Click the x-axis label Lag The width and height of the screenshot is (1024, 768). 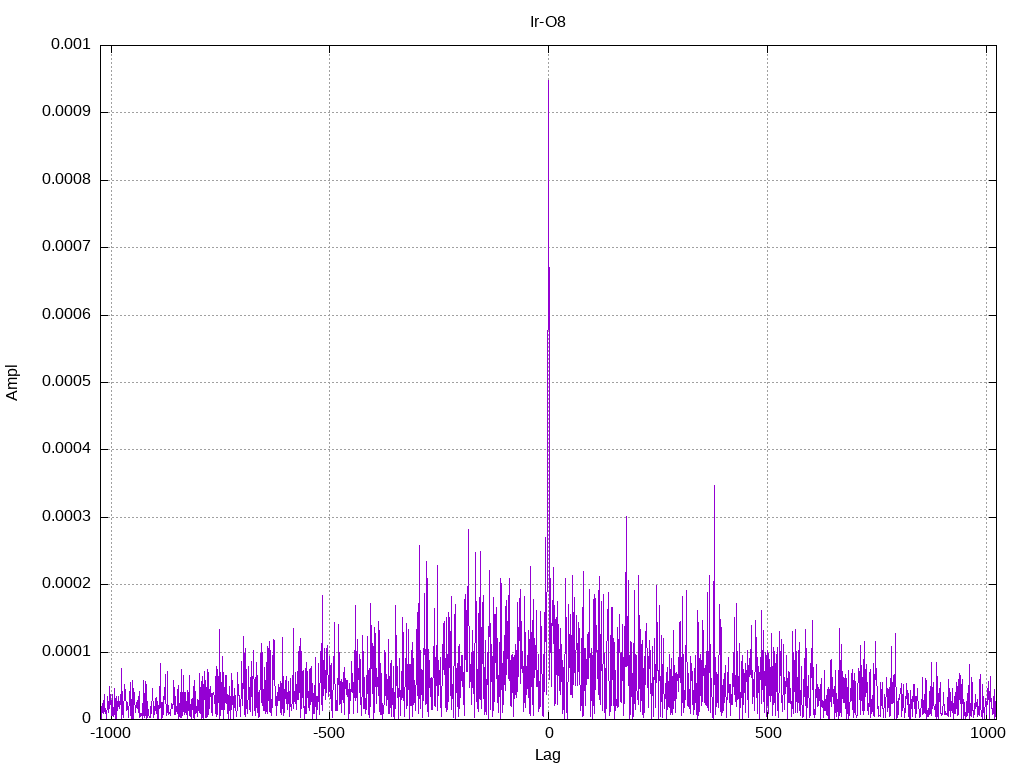coord(547,755)
